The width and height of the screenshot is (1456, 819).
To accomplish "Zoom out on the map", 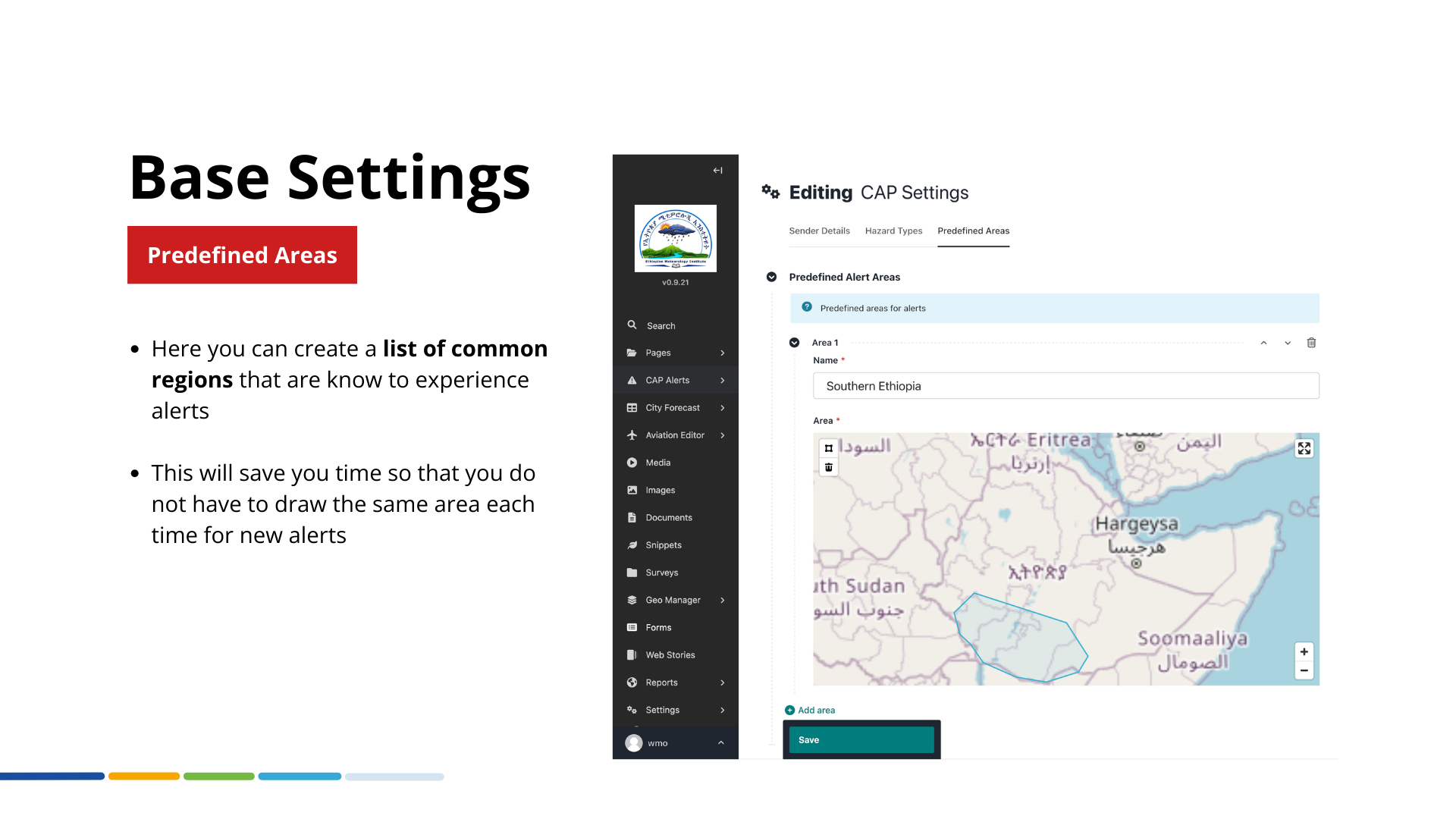I will point(1304,670).
